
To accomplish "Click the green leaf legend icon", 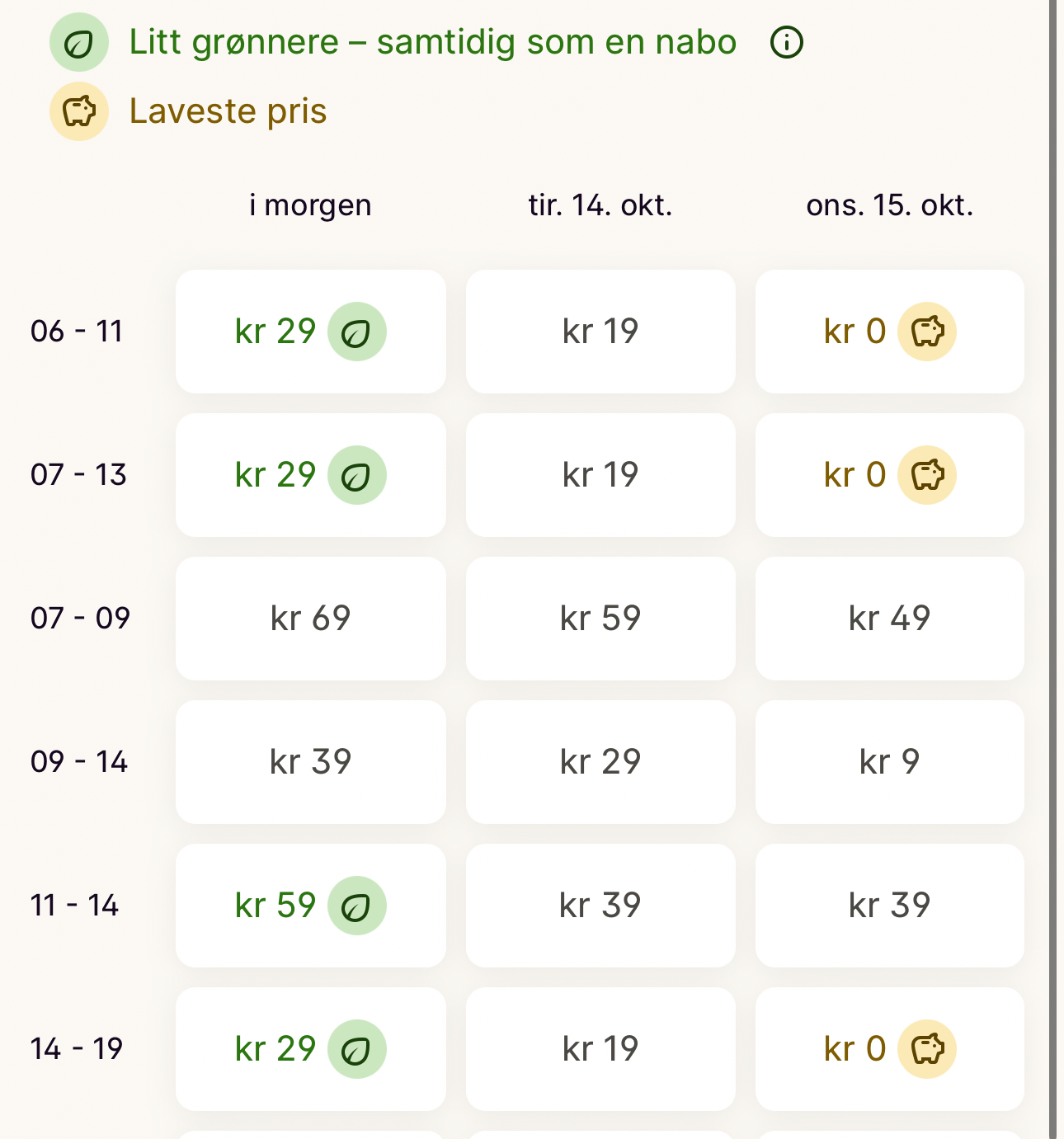I will (79, 42).
